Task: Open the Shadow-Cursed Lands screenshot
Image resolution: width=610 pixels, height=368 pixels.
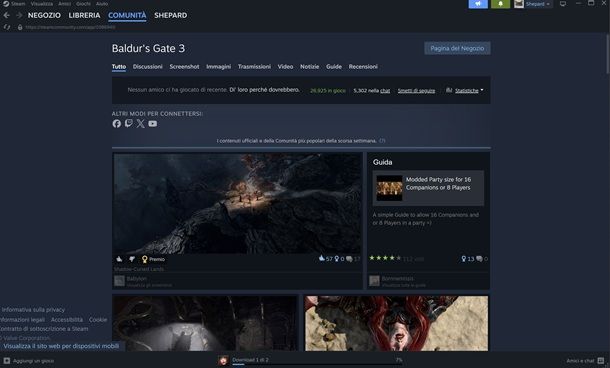Action: [x=237, y=203]
